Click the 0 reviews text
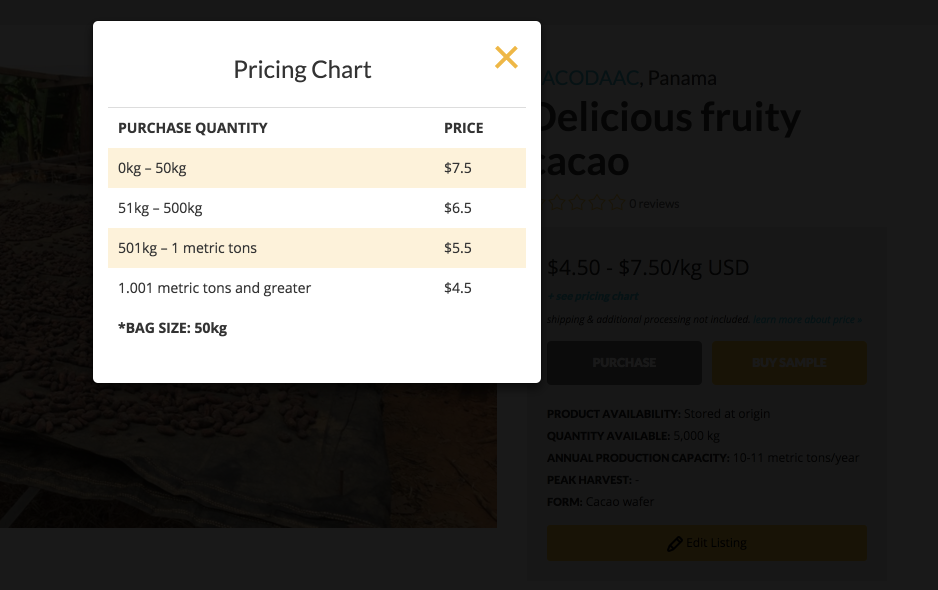The height and width of the screenshot is (590, 938). (654, 204)
